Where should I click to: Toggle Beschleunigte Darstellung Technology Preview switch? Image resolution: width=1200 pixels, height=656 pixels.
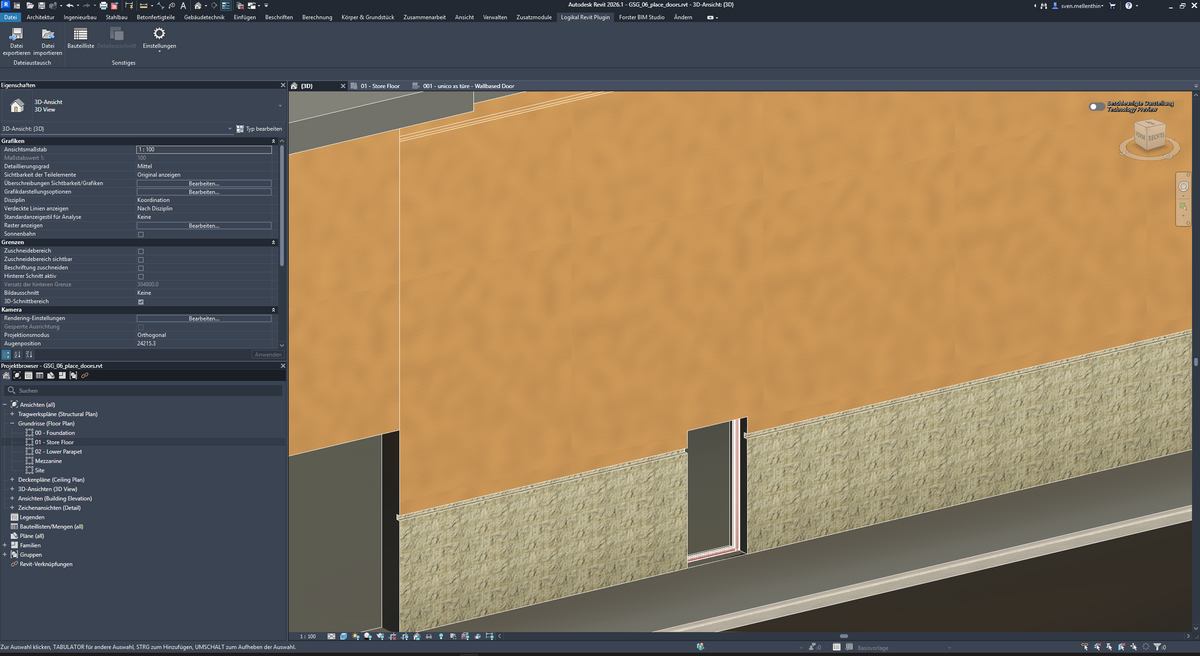[x=1095, y=104]
